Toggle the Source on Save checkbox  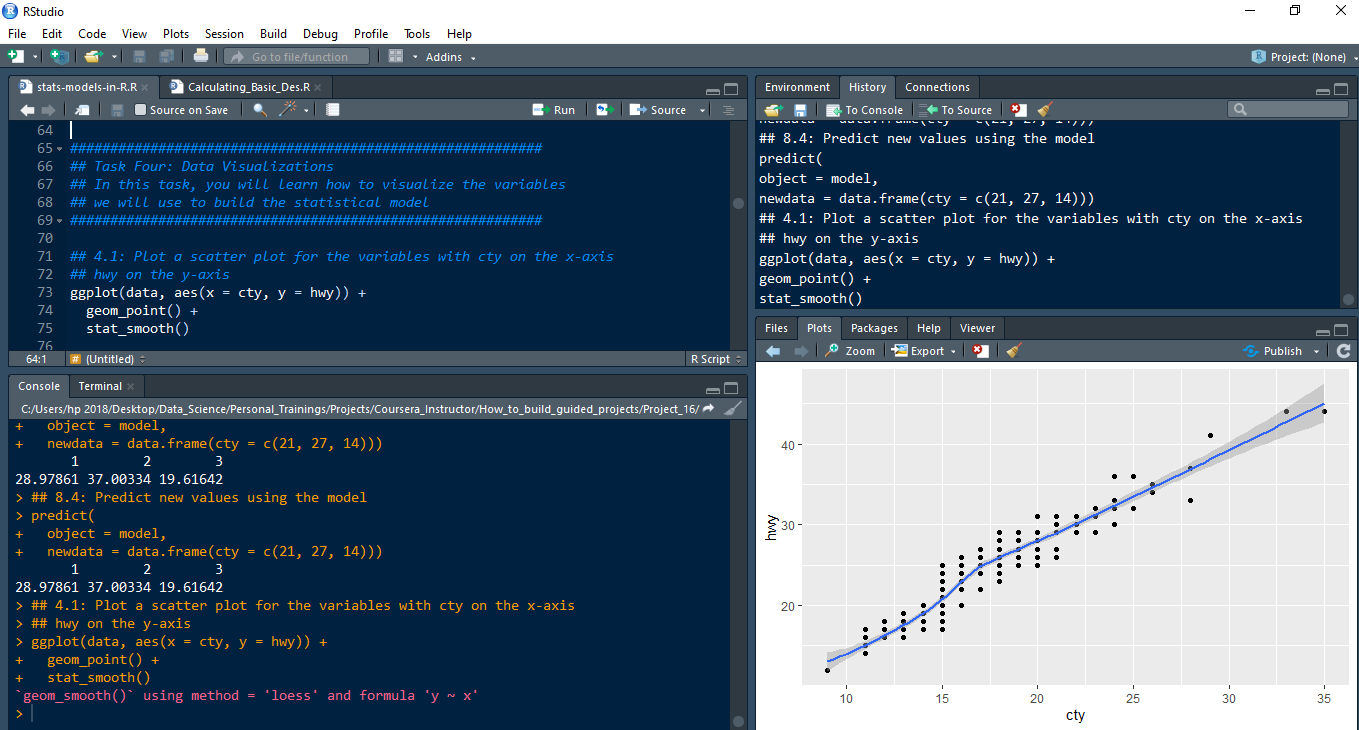[x=141, y=110]
